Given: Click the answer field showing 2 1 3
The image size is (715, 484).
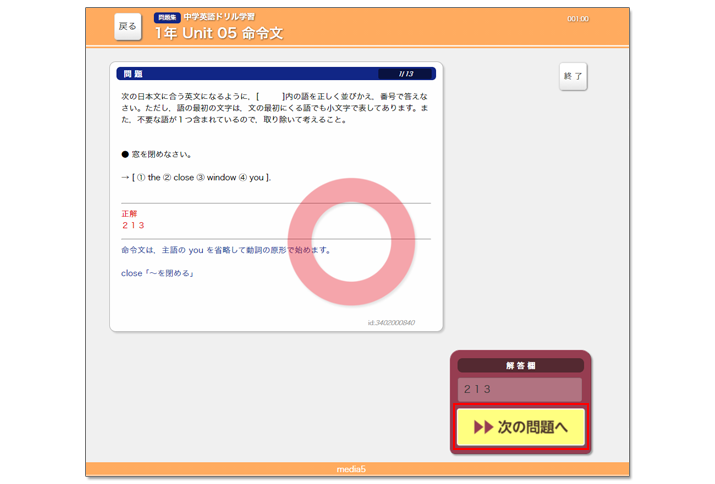Looking at the screenshot, I should click(520, 389).
